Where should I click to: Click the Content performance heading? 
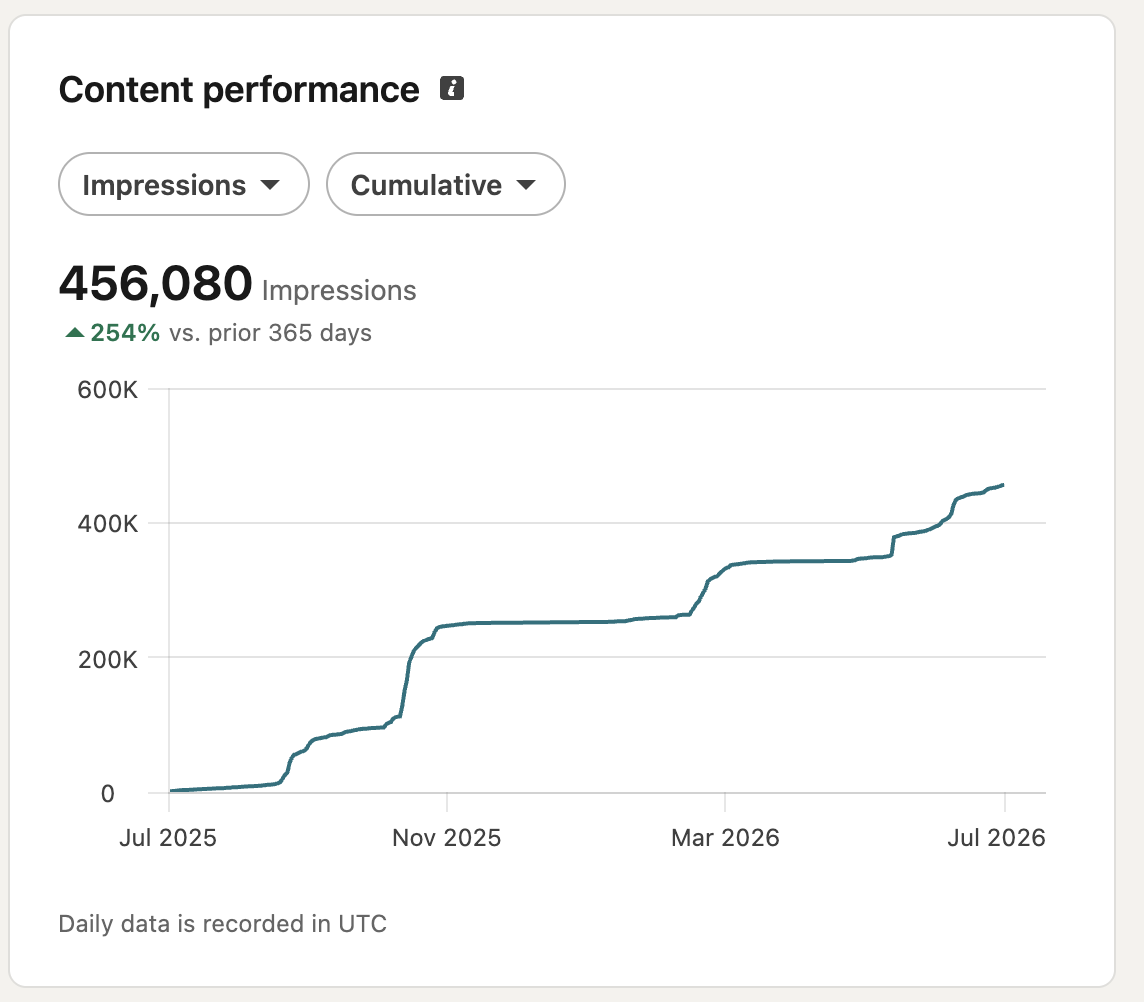(x=239, y=90)
